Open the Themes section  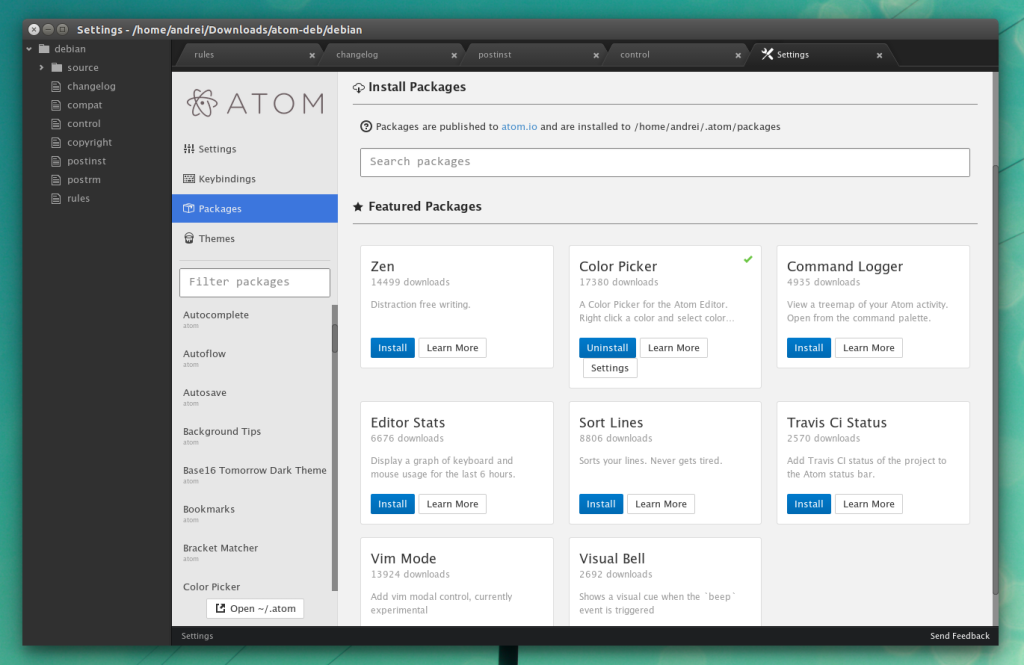tap(255, 238)
